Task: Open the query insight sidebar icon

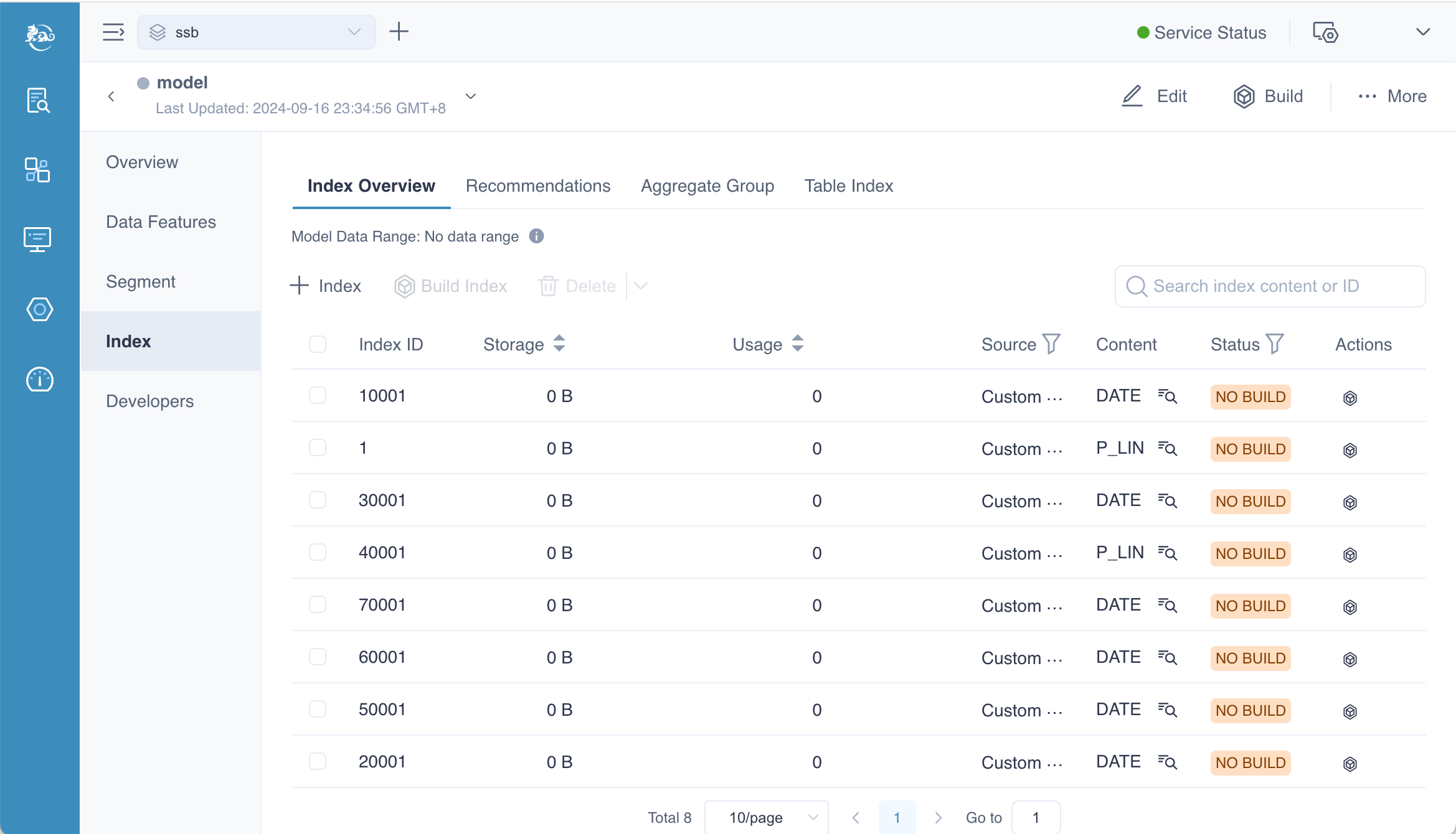Action: [38, 100]
